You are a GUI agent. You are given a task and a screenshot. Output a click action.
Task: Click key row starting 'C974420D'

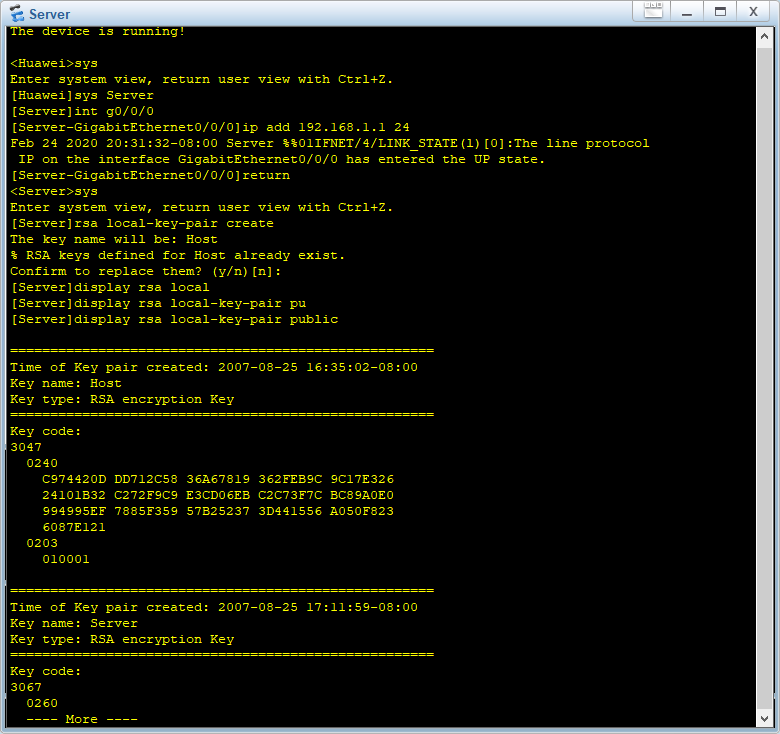[218, 479]
